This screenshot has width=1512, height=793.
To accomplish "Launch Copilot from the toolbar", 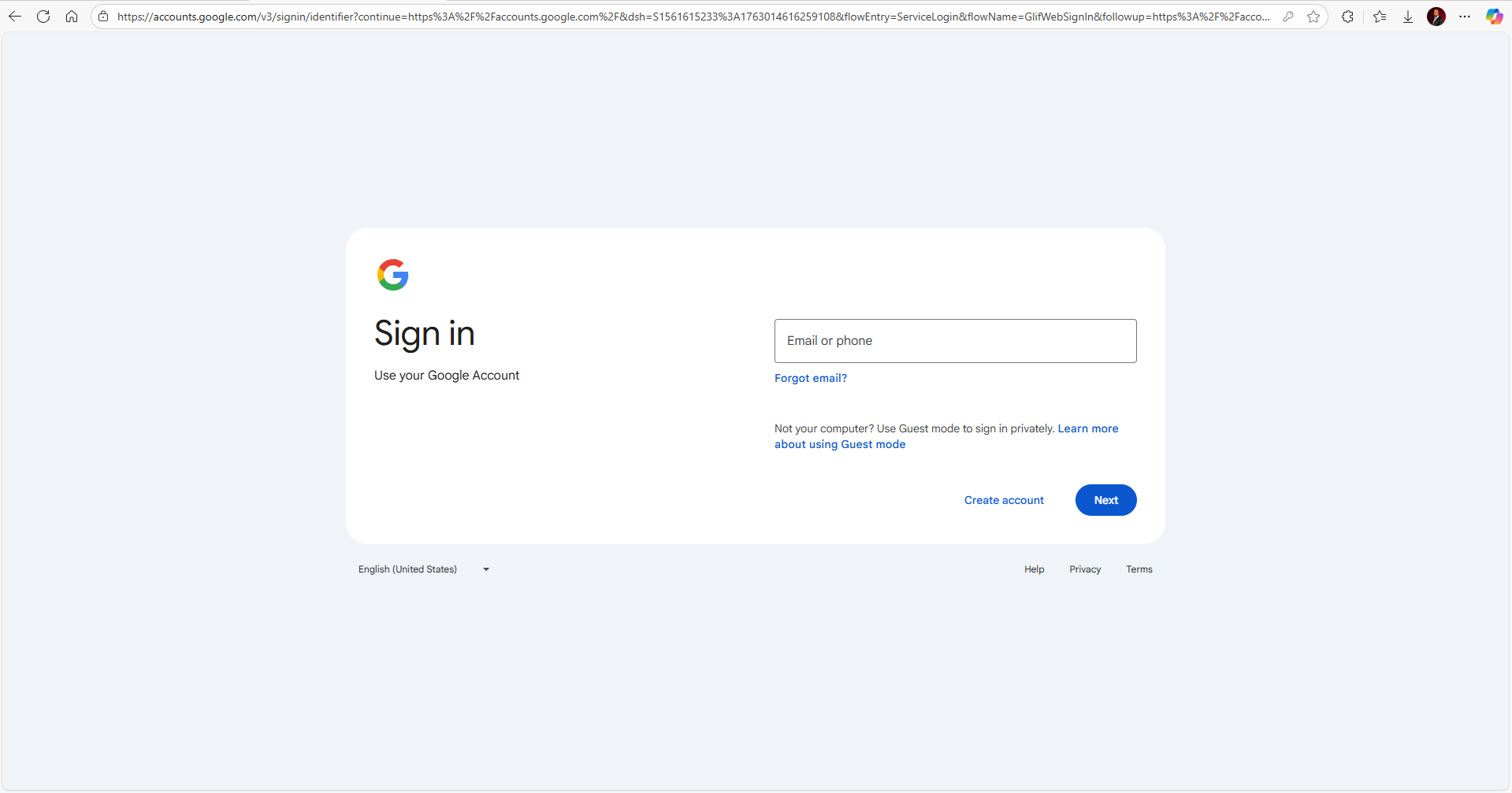I will coord(1494,17).
